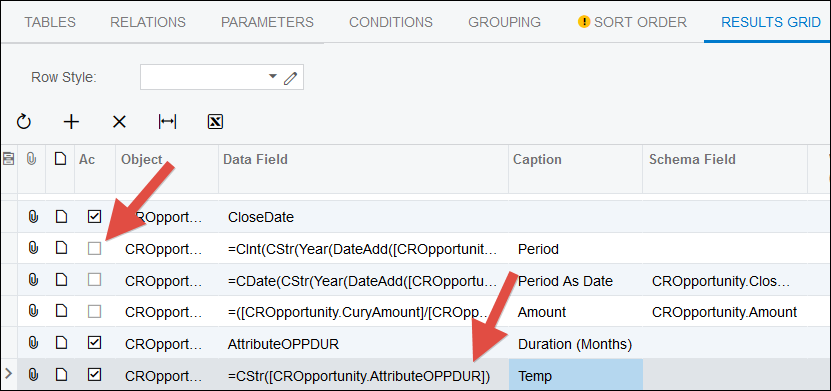Open attachment icon in Amount row
Screen dimensions: 831x391
pos(33,312)
